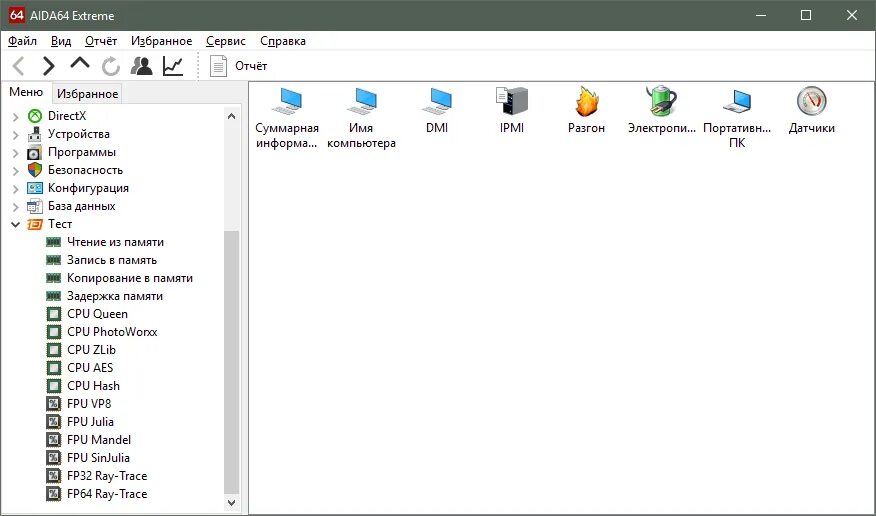
Task: Open the Сервис menu
Action: (x=226, y=41)
